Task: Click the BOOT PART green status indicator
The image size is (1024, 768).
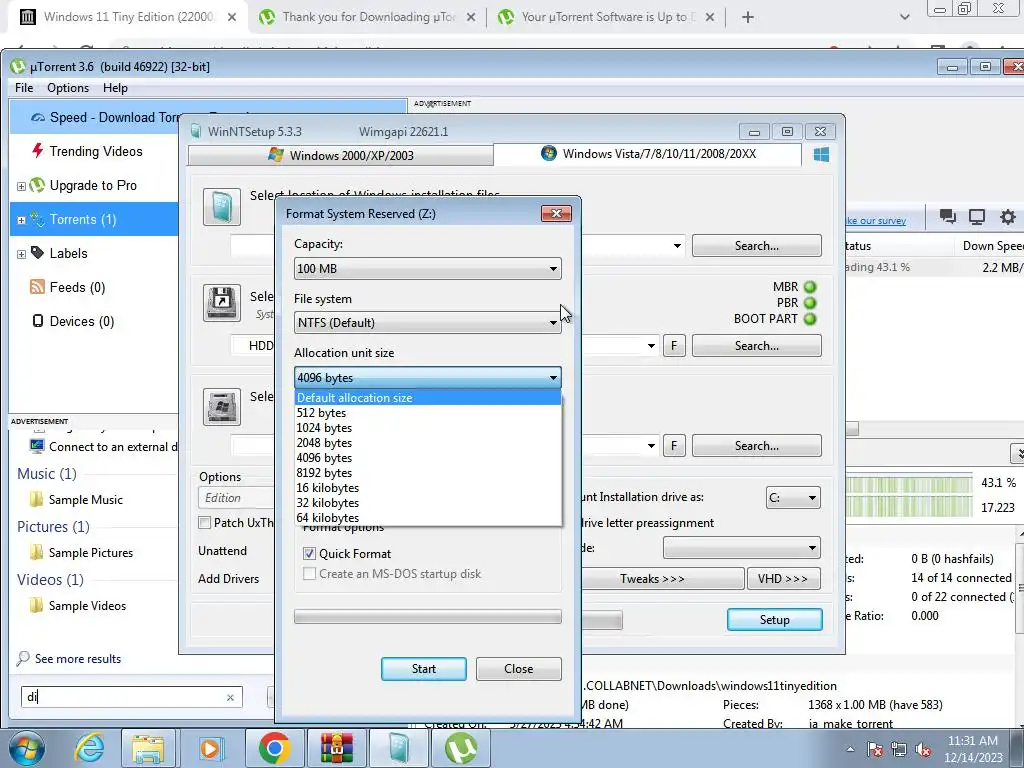Action: (x=810, y=319)
